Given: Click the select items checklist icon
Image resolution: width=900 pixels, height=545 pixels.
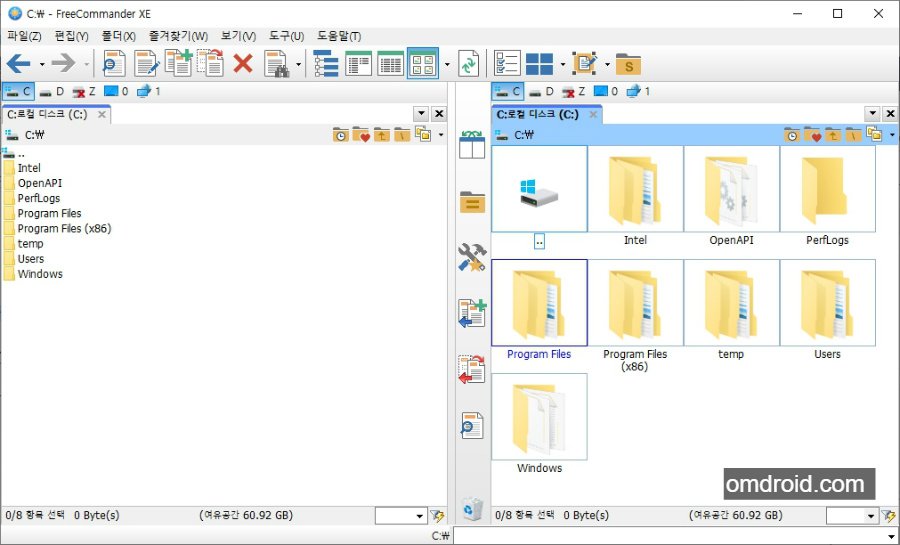Looking at the screenshot, I should pos(507,63).
